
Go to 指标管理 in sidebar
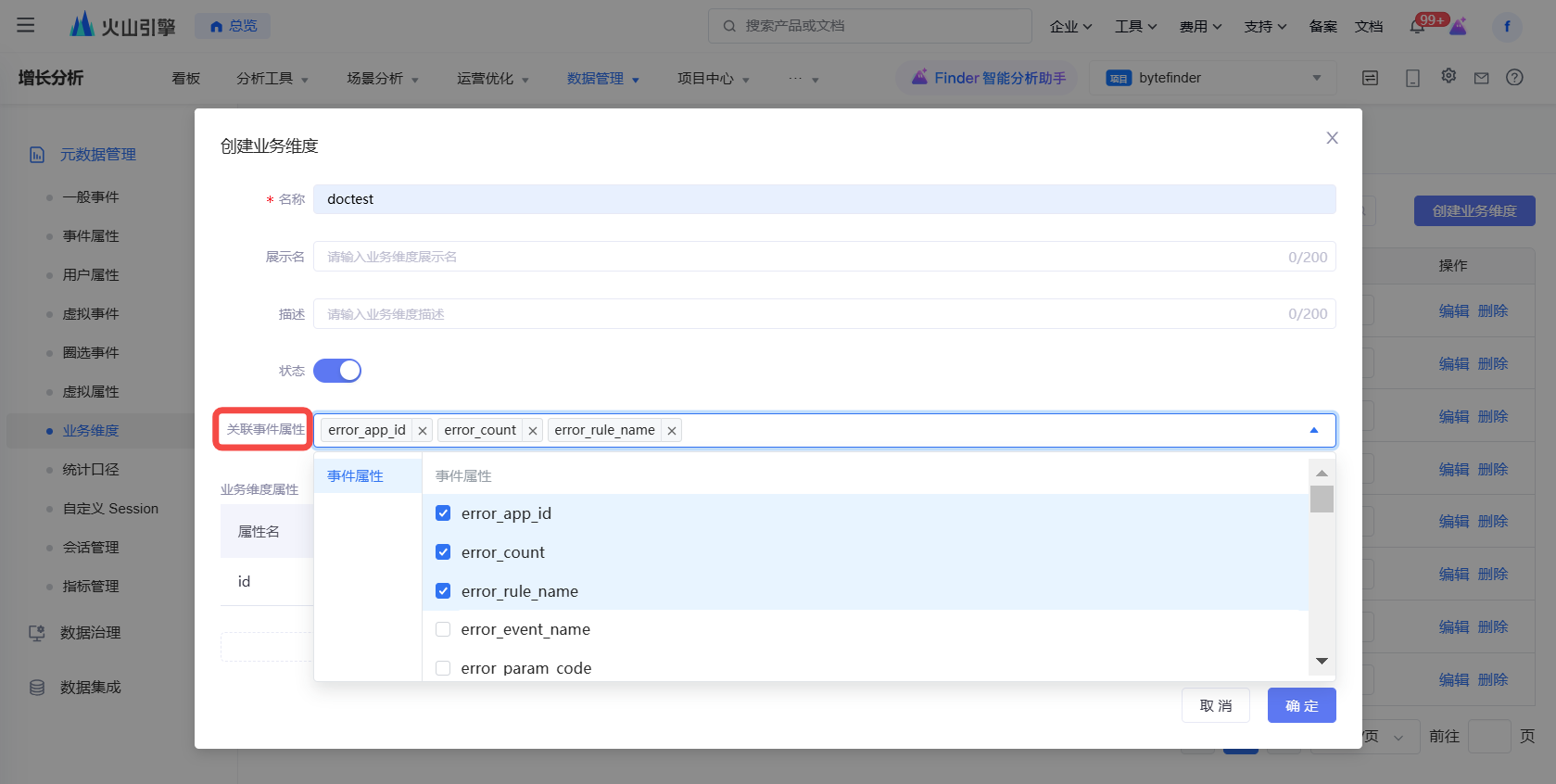coord(91,587)
